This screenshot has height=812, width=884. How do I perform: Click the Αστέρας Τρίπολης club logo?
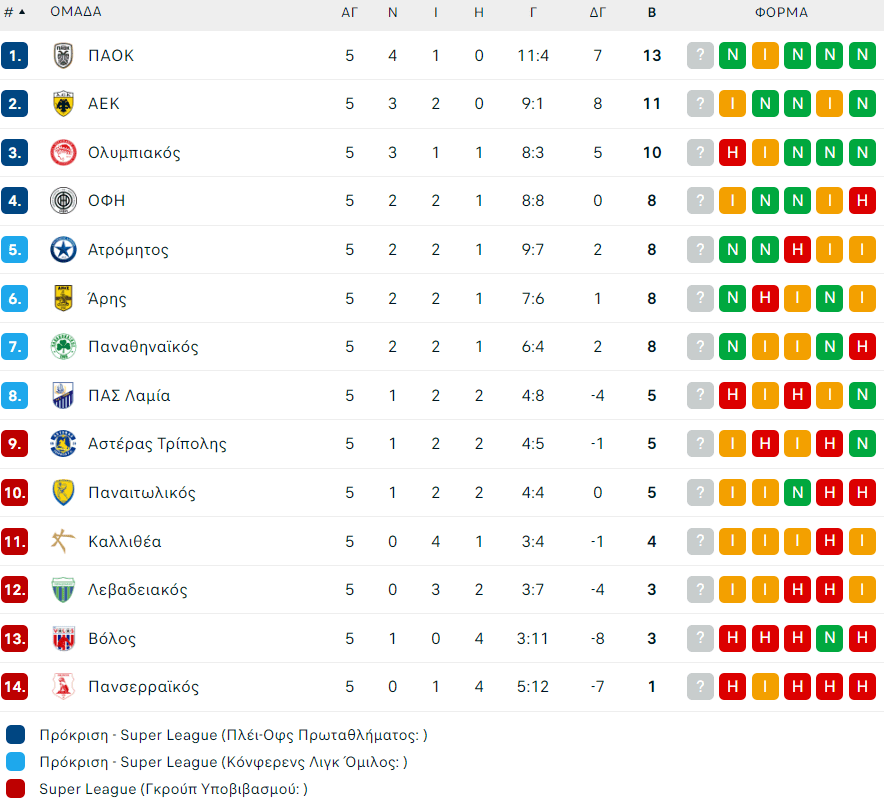coord(64,444)
